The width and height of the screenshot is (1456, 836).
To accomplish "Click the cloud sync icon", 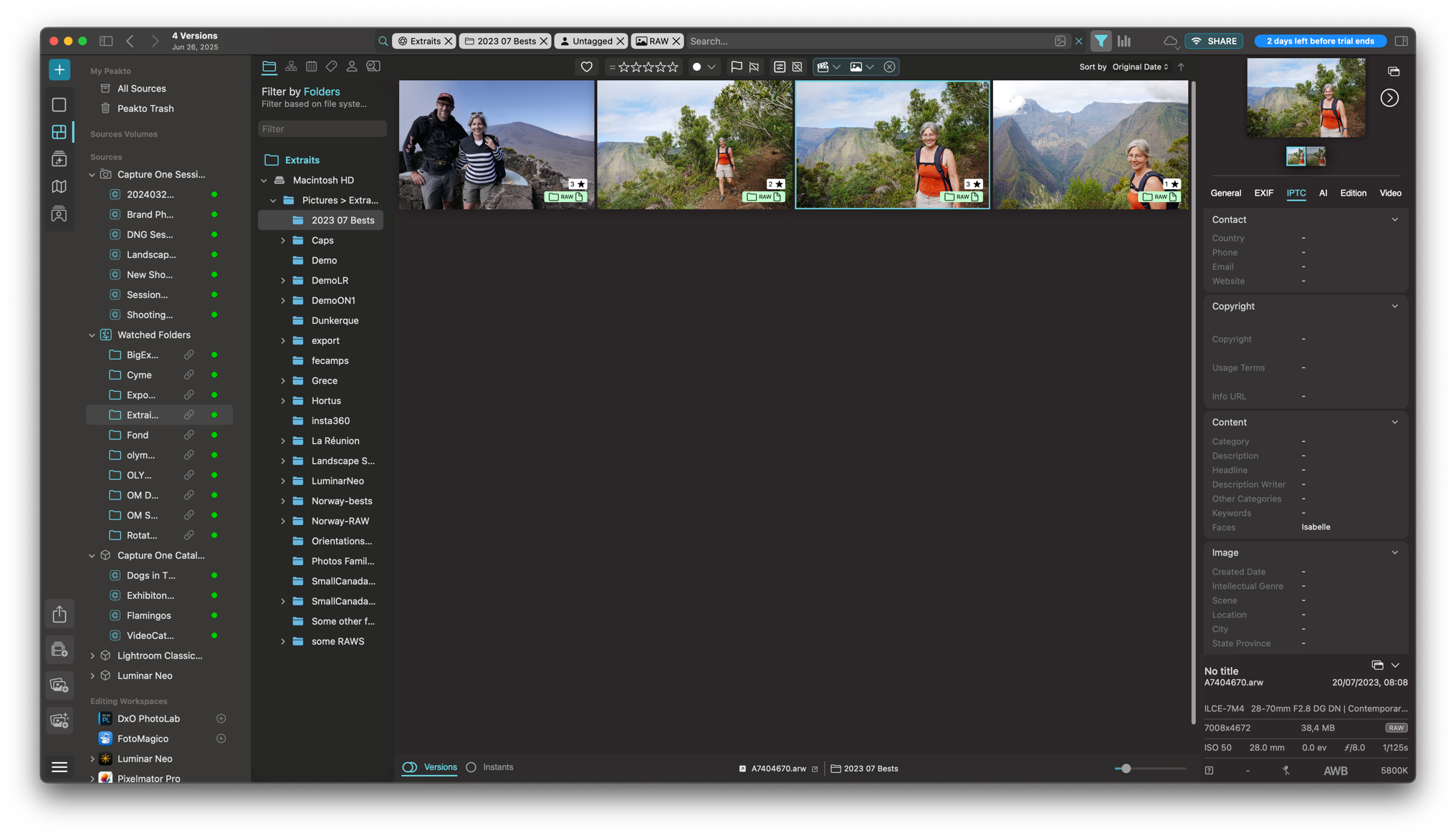I will point(1170,41).
